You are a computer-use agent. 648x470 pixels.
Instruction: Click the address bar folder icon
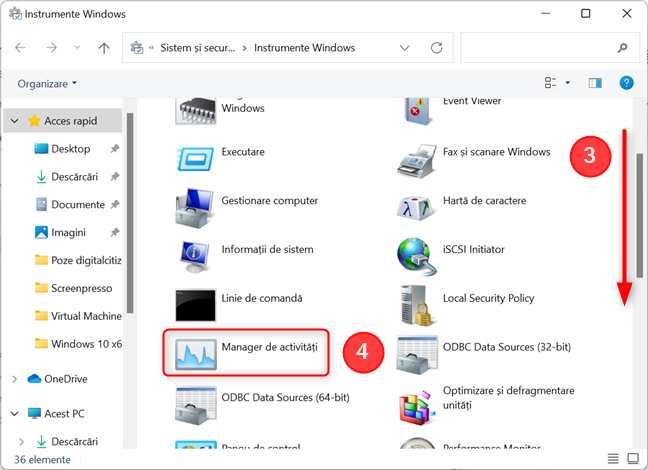136,48
